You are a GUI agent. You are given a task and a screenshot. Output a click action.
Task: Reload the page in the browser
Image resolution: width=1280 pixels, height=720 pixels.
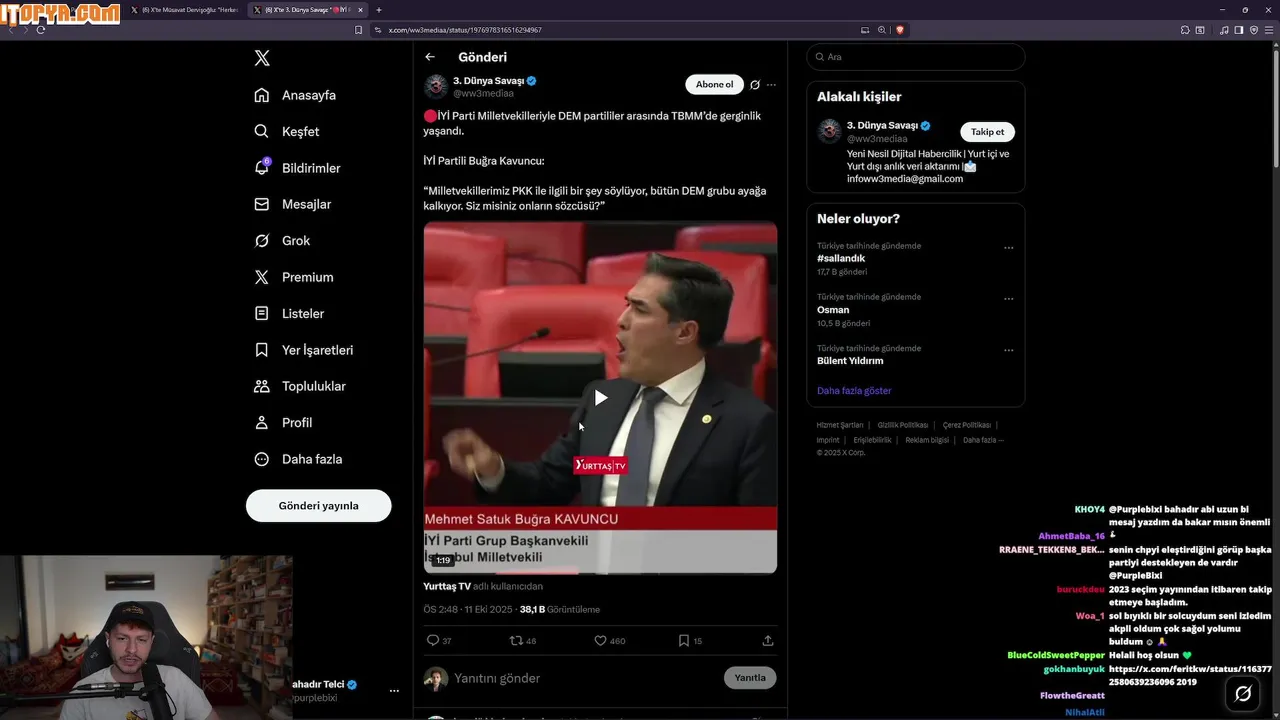41,30
